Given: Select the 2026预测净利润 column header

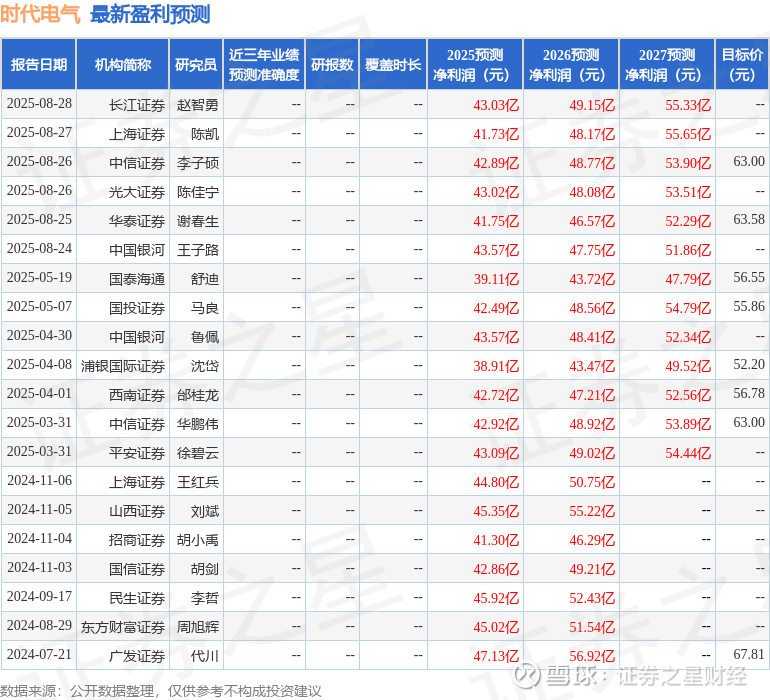Looking at the screenshot, I should pos(571,64).
